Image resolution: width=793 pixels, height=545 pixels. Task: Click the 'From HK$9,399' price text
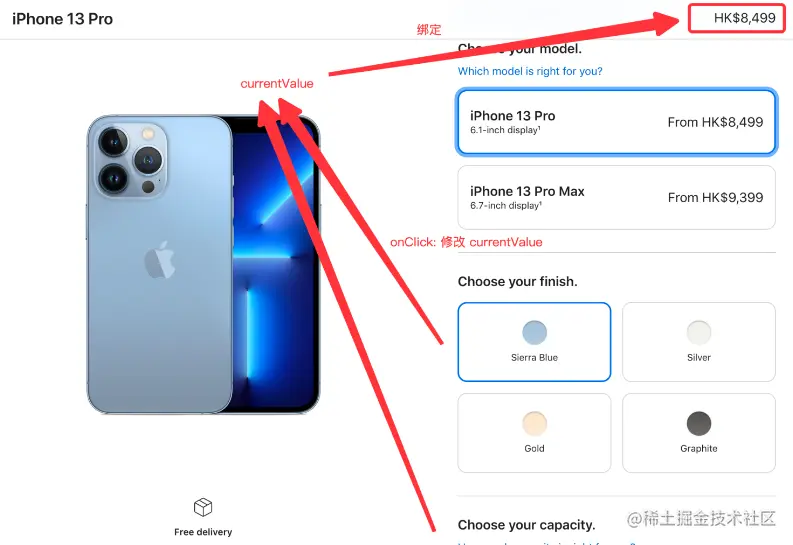pyautogui.click(x=715, y=198)
